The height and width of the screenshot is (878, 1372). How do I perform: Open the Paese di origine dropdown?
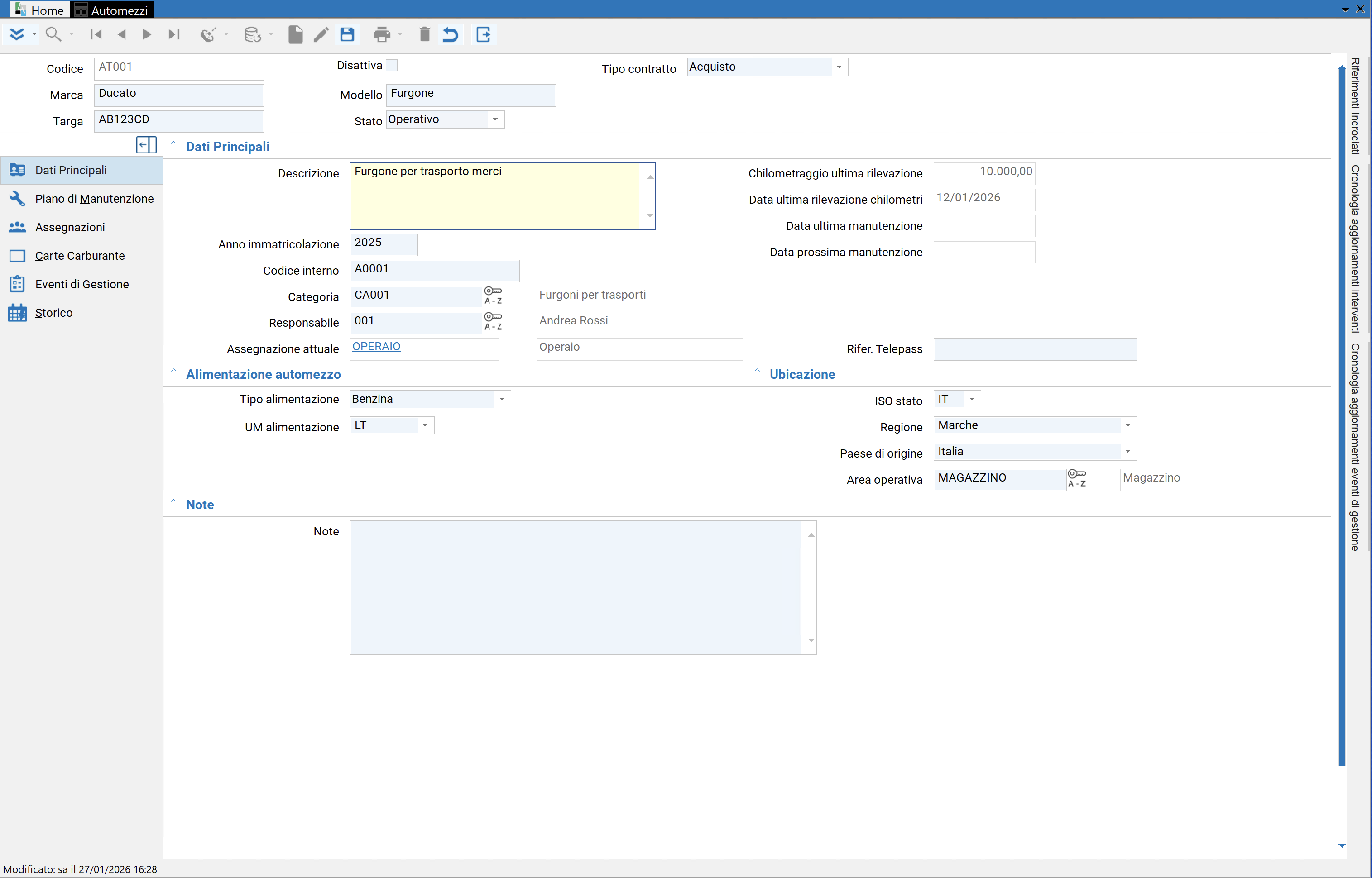[x=1128, y=452]
